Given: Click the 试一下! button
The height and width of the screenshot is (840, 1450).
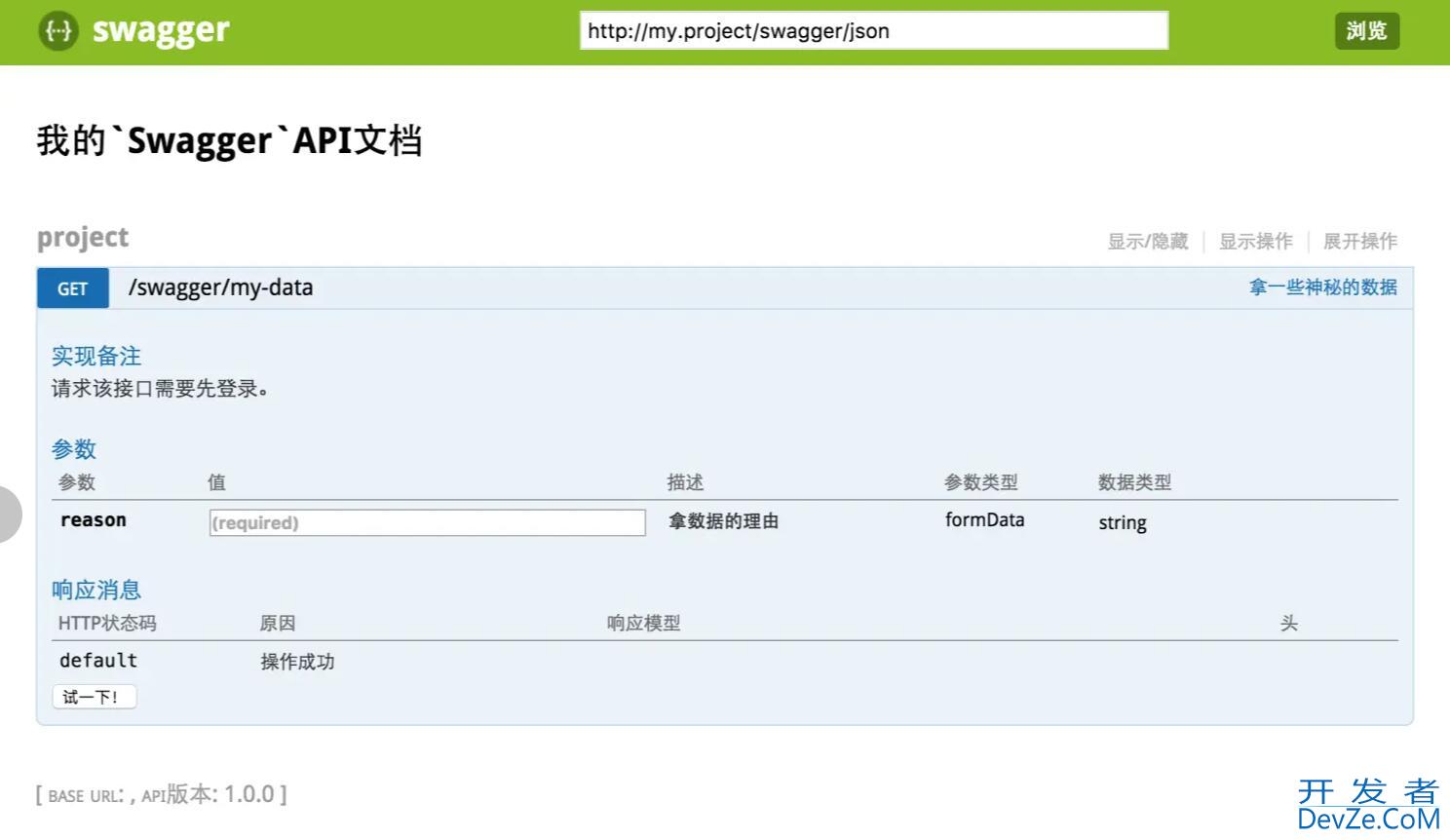Looking at the screenshot, I should pos(94,697).
